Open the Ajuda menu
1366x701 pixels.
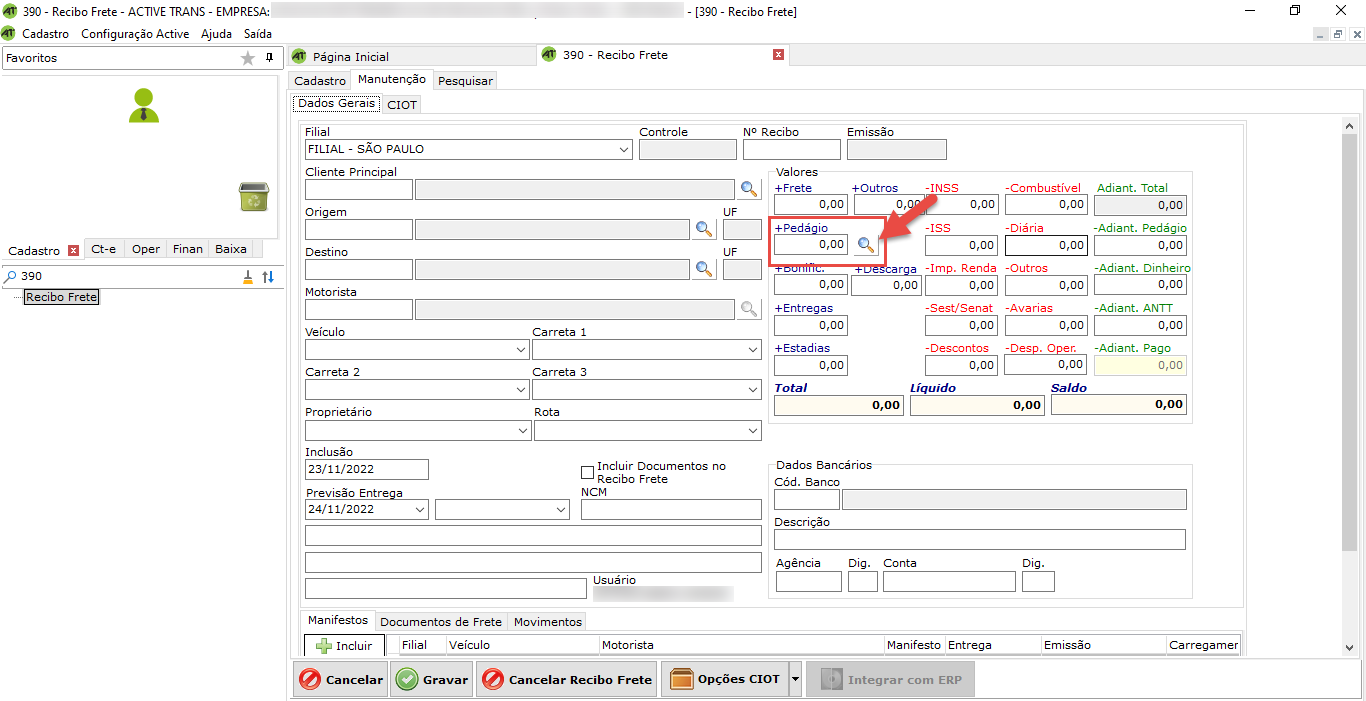point(216,33)
